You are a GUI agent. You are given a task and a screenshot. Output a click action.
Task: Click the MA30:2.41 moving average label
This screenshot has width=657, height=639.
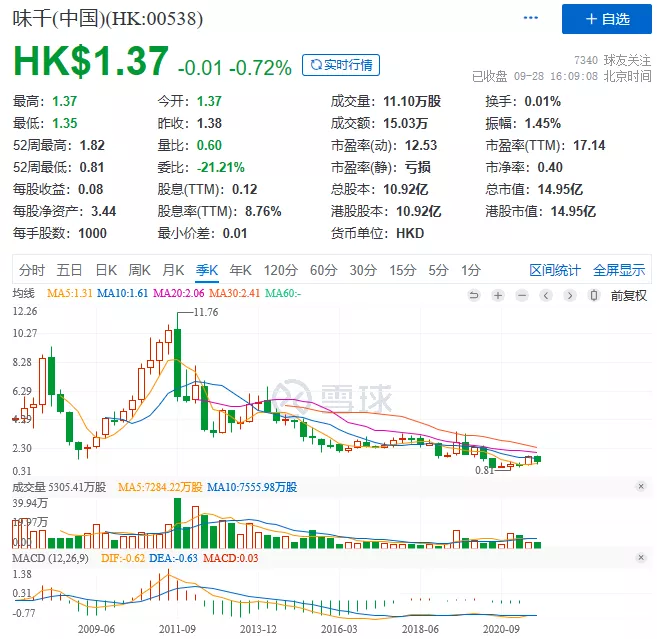coord(235,293)
